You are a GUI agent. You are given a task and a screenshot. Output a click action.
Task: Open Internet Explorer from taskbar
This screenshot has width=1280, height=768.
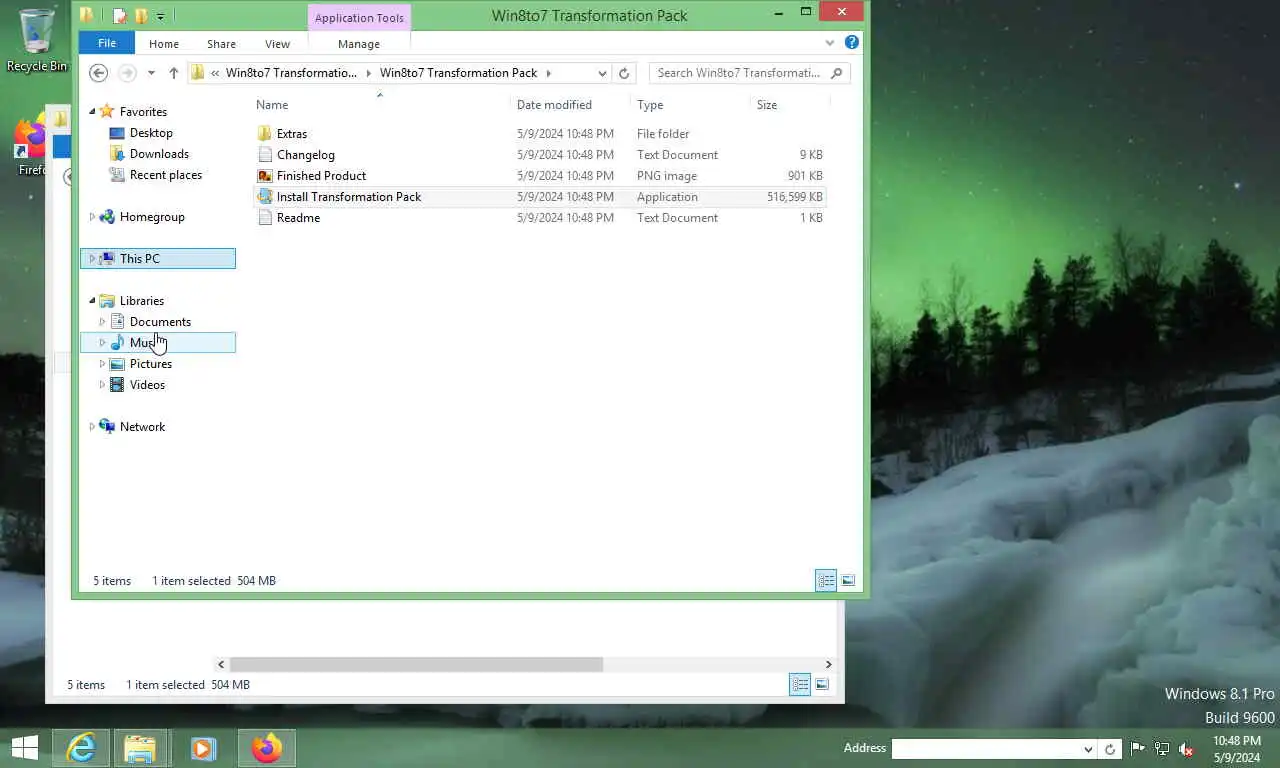pos(81,748)
